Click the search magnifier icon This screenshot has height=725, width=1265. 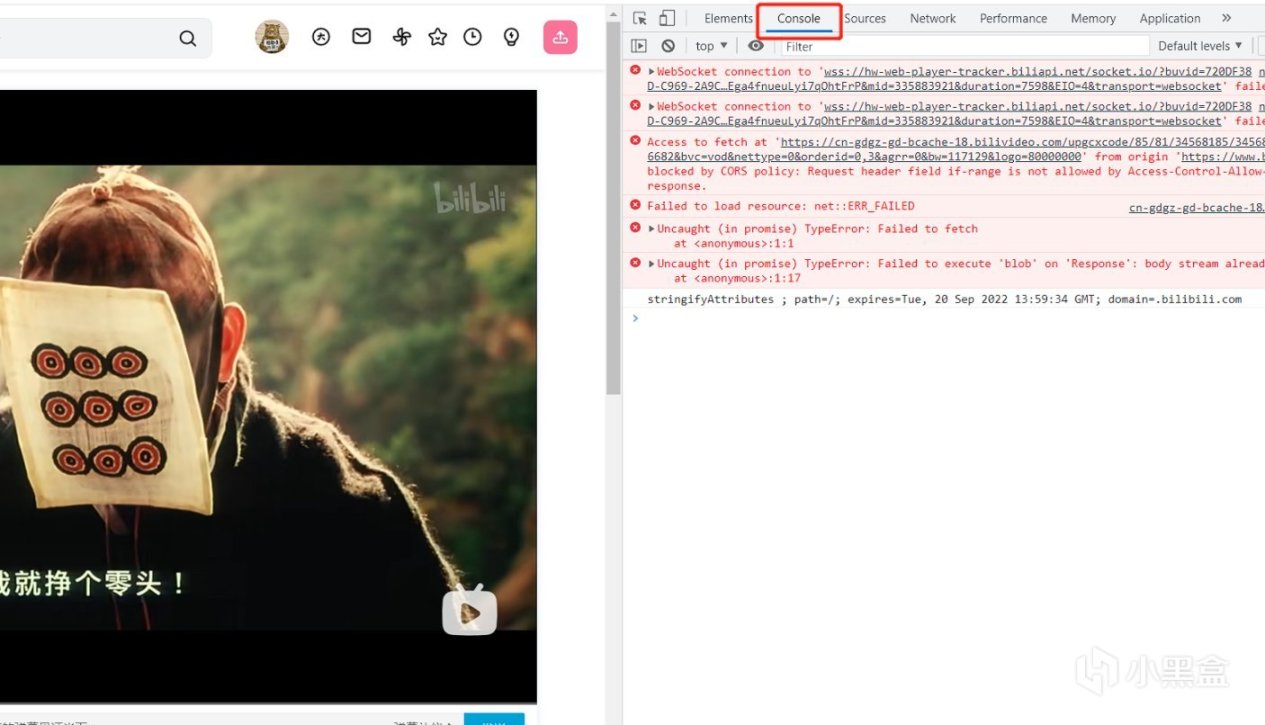pyautogui.click(x=187, y=39)
